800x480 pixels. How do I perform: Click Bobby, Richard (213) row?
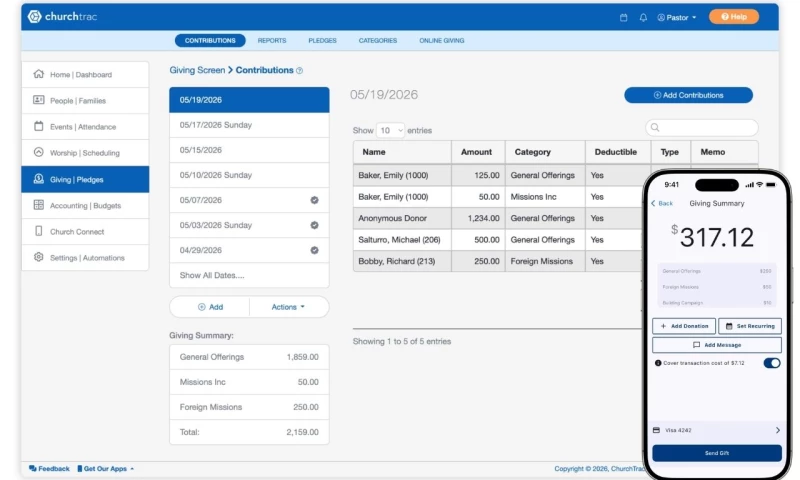coord(497,261)
